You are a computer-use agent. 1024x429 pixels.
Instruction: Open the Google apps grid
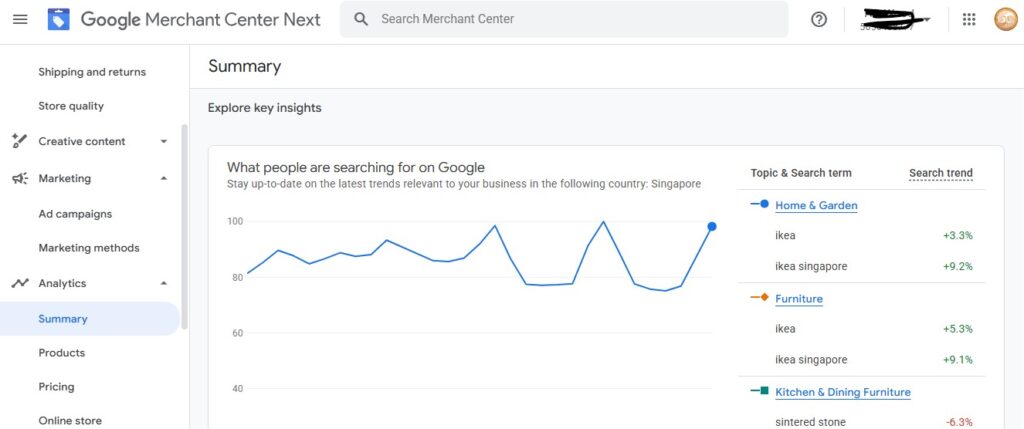tap(968, 19)
